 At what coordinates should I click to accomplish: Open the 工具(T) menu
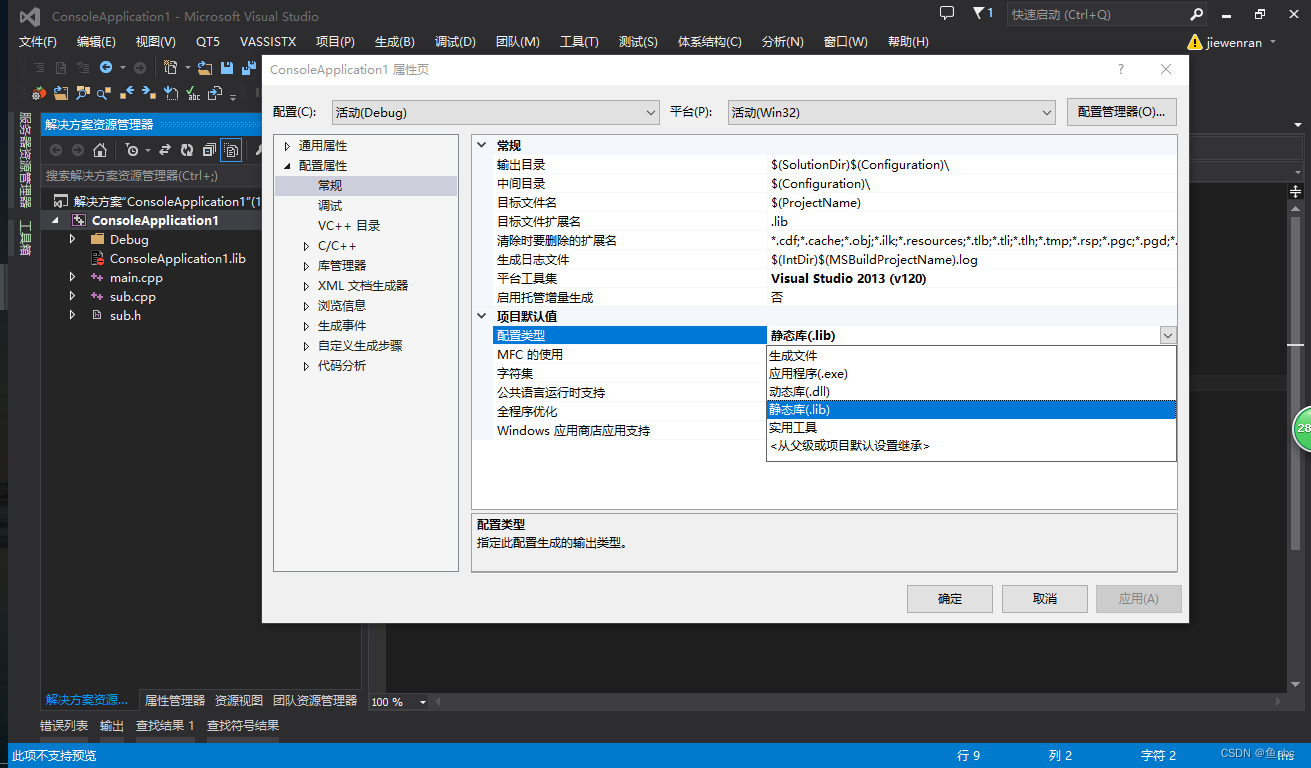click(579, 41)
